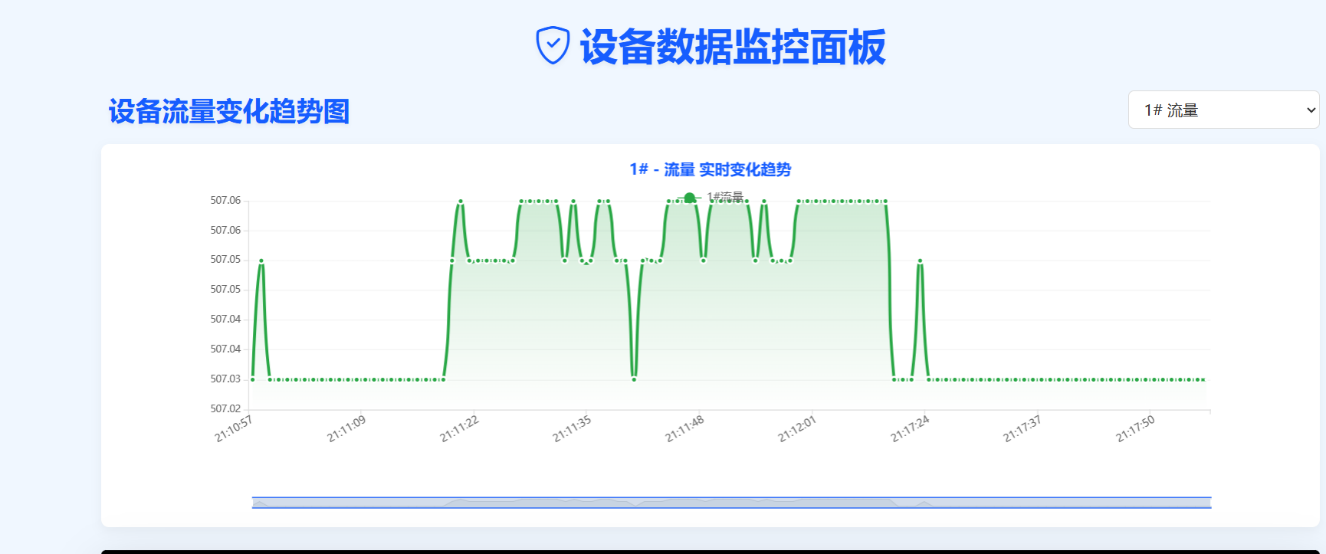1326x554 pixels.
Task: Click the 21:17:50 time axis label
Action: (1136, 429)
